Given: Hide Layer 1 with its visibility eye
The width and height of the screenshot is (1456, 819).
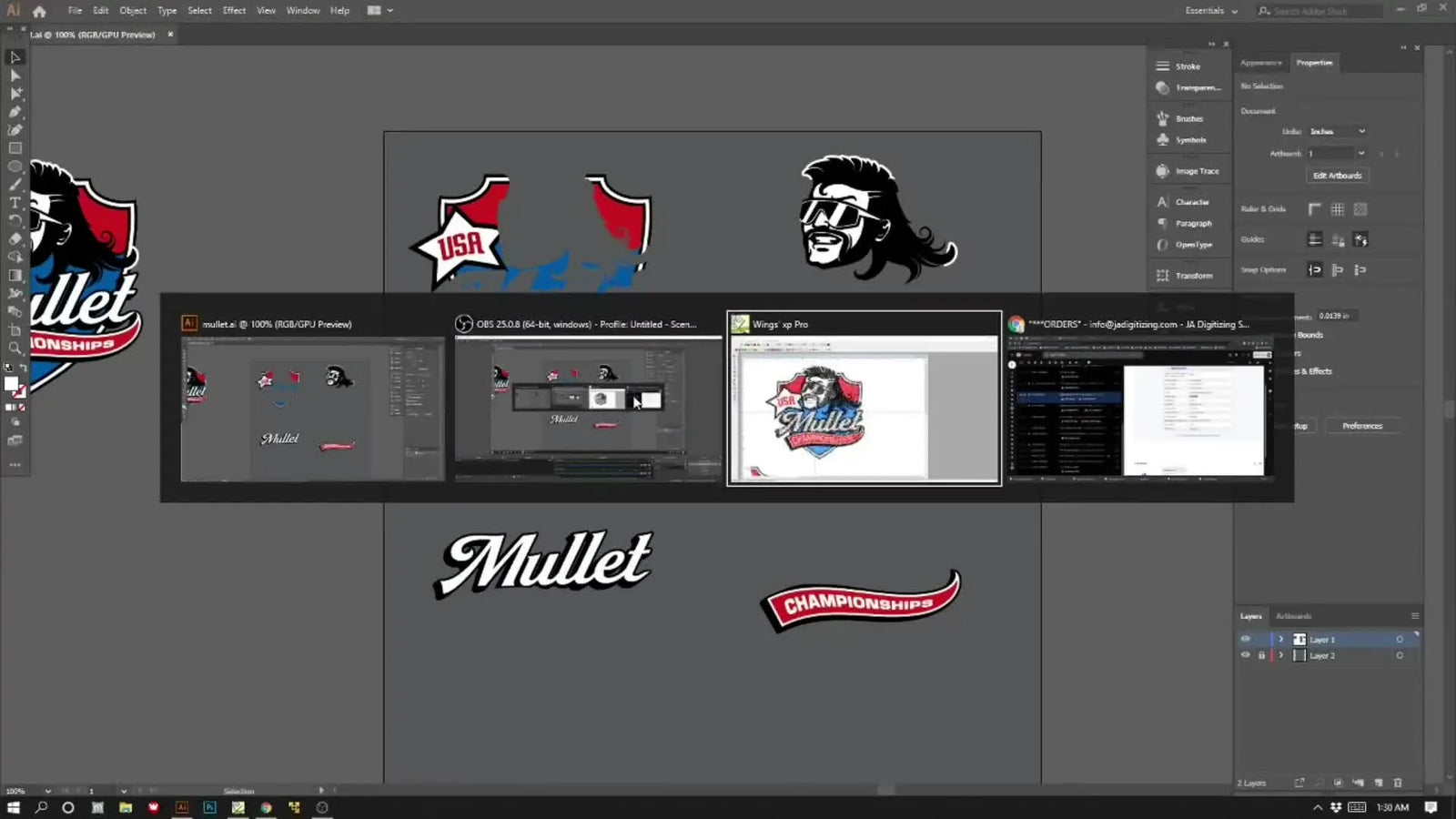Looking at the screenshot, I should [1245, 639].
